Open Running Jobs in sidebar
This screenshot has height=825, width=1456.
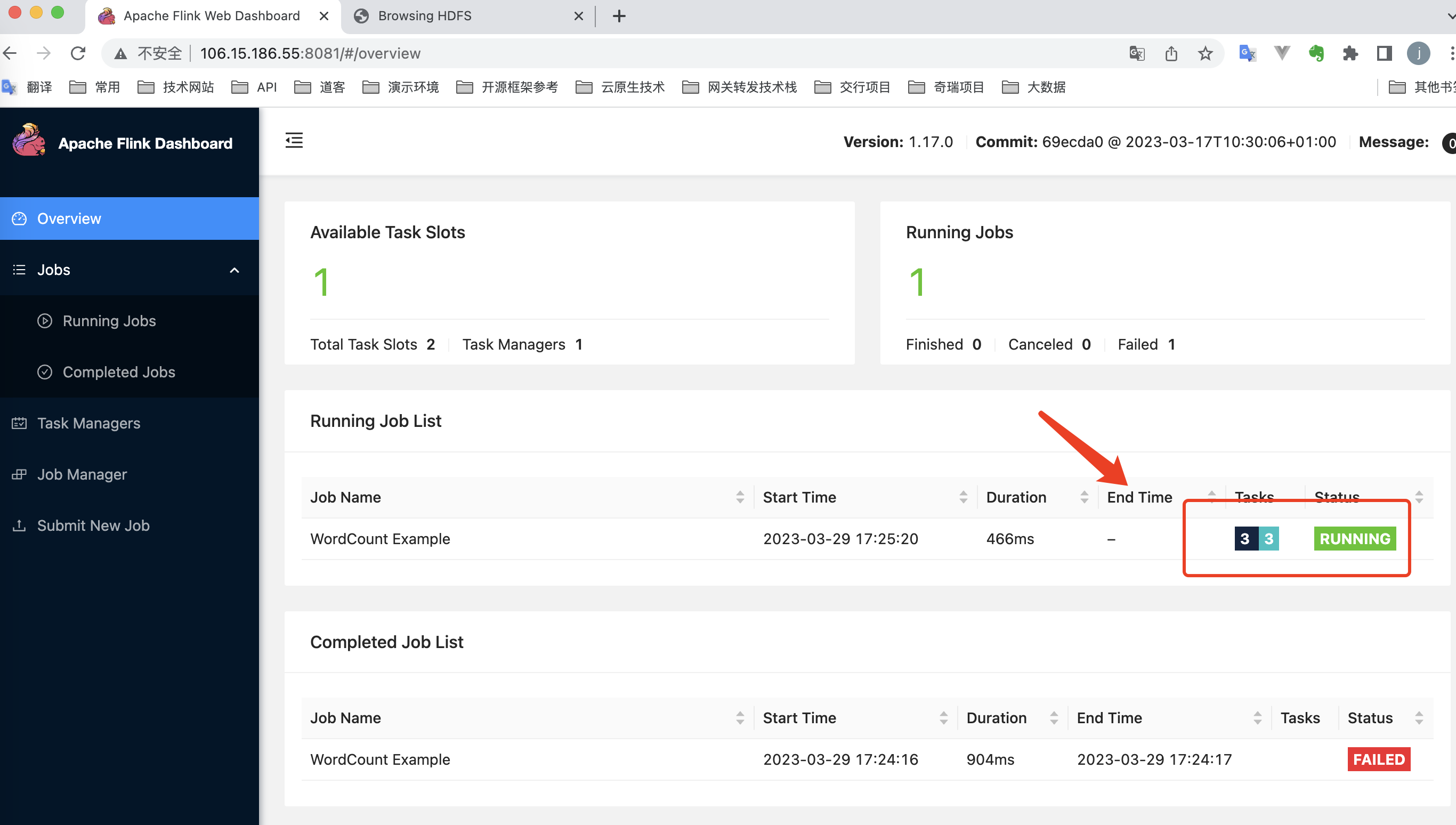pos(129,321)
